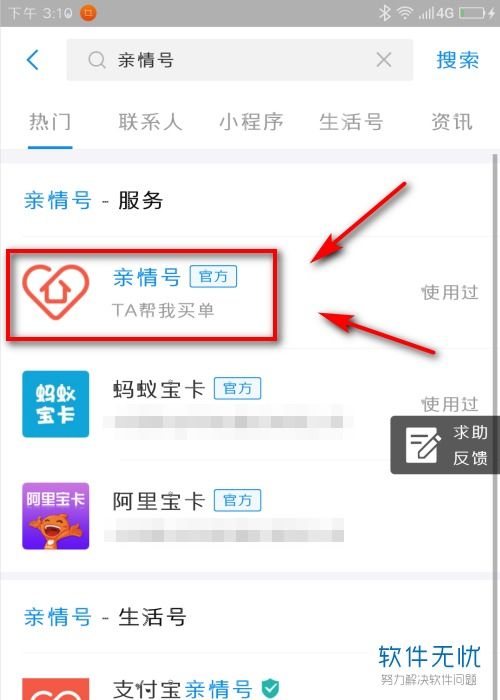Click the 搜索 search button
The image size is (500, 700).
pyautogui.click(x=458, y=60)
